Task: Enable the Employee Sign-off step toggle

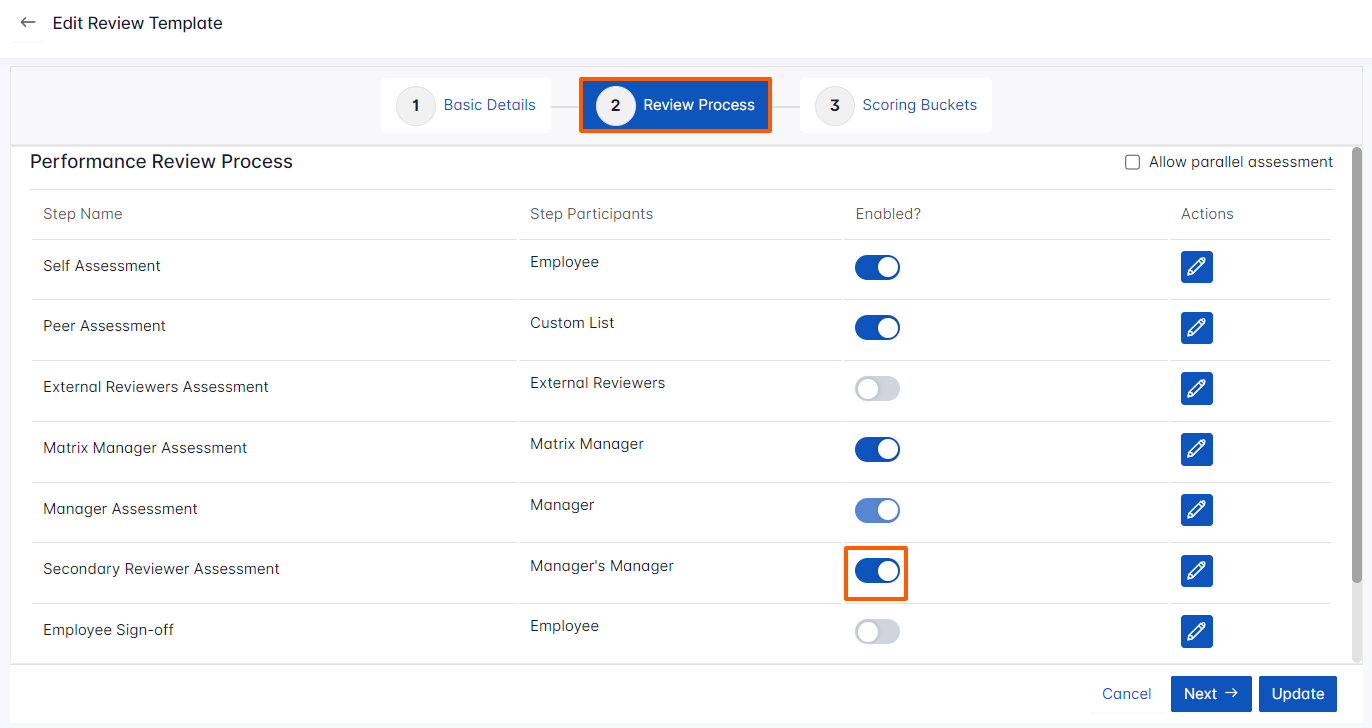Action: click(x=877, y=631)
